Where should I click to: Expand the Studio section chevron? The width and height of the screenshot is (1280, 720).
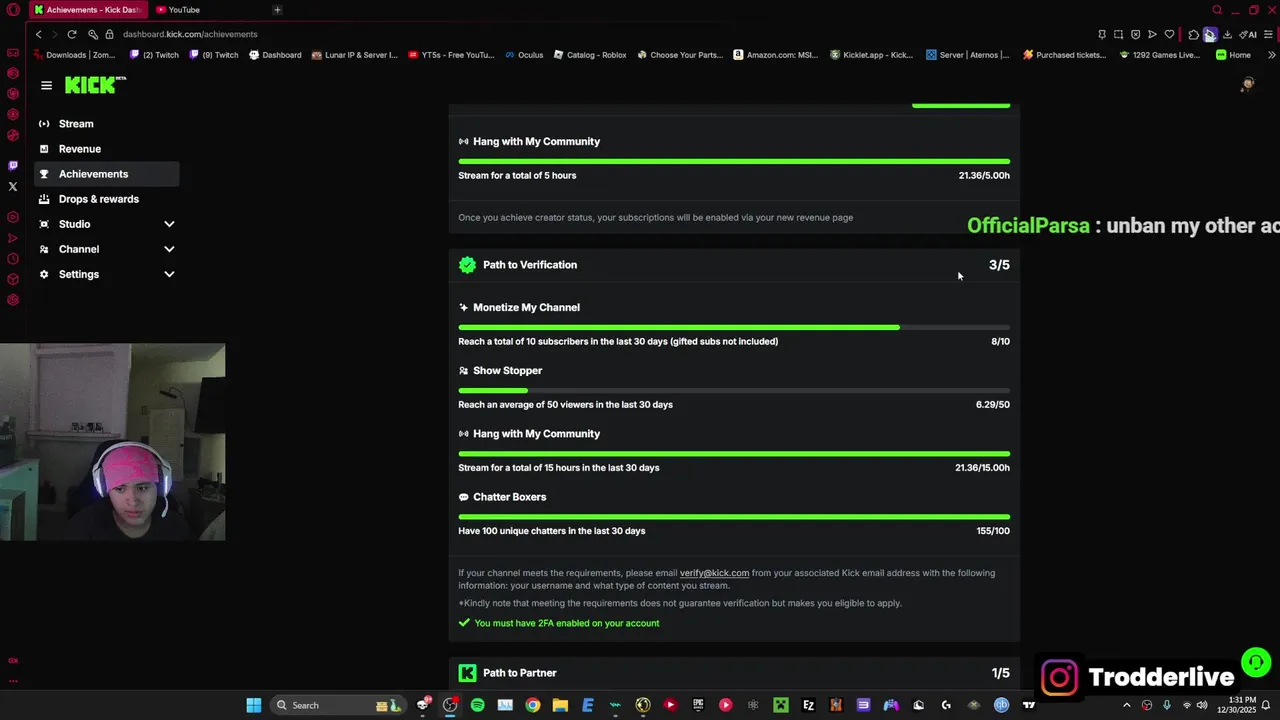click(x=169, y=224)
